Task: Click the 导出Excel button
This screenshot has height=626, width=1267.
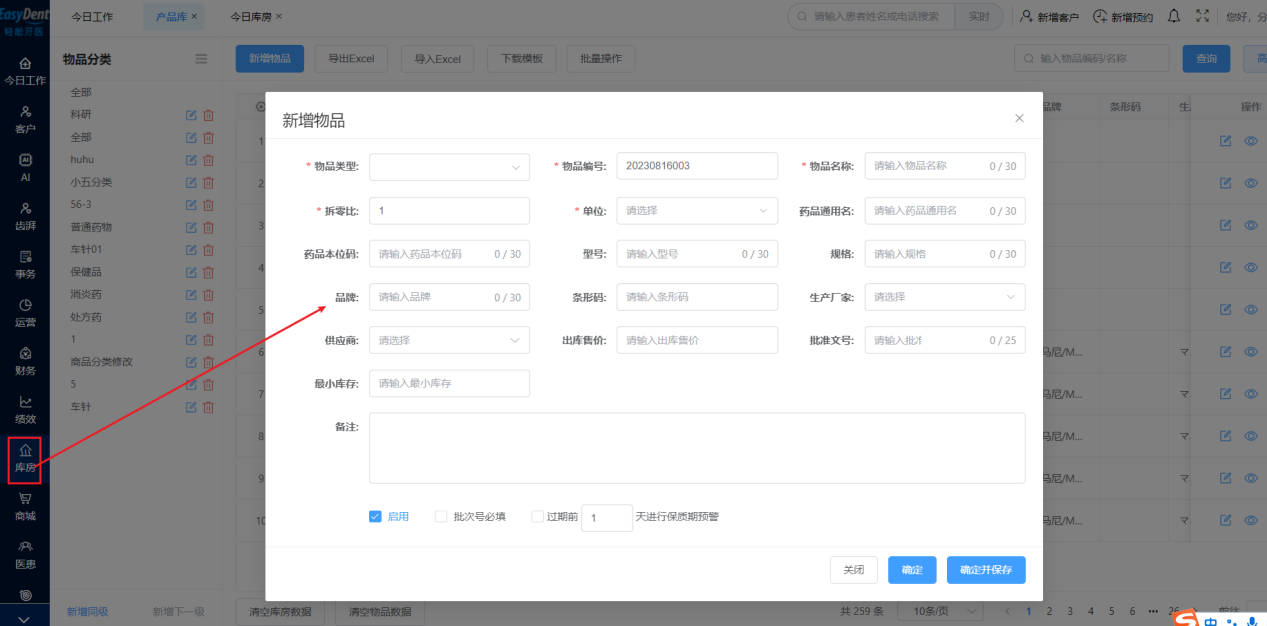Action: tap(351, 59)
